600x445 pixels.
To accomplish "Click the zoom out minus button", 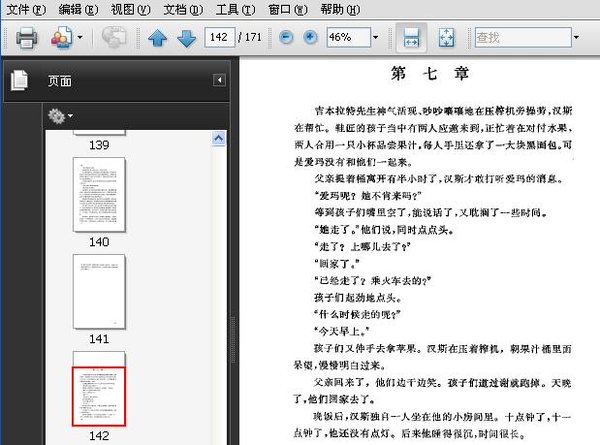I will (x=287, y=38).
